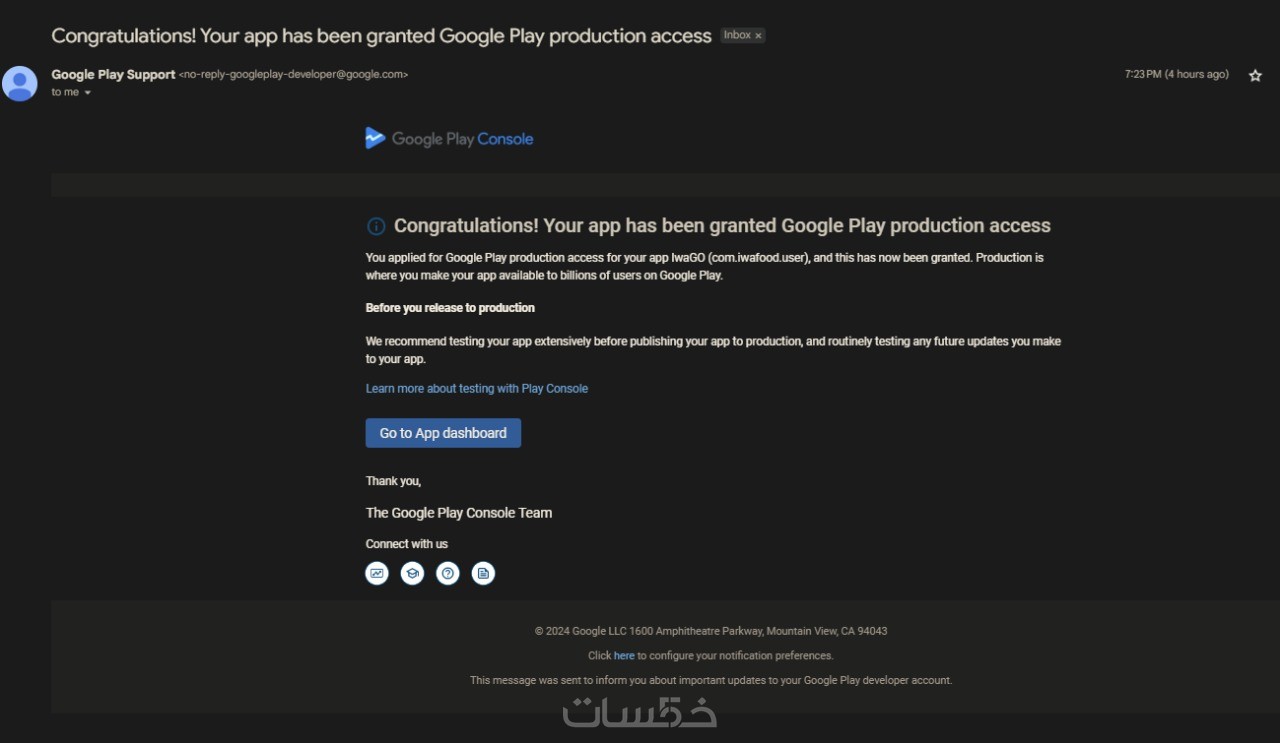
Task: Click 'here' to configure notification preferences
Action: pyautogui.click(x=624, y=656)
